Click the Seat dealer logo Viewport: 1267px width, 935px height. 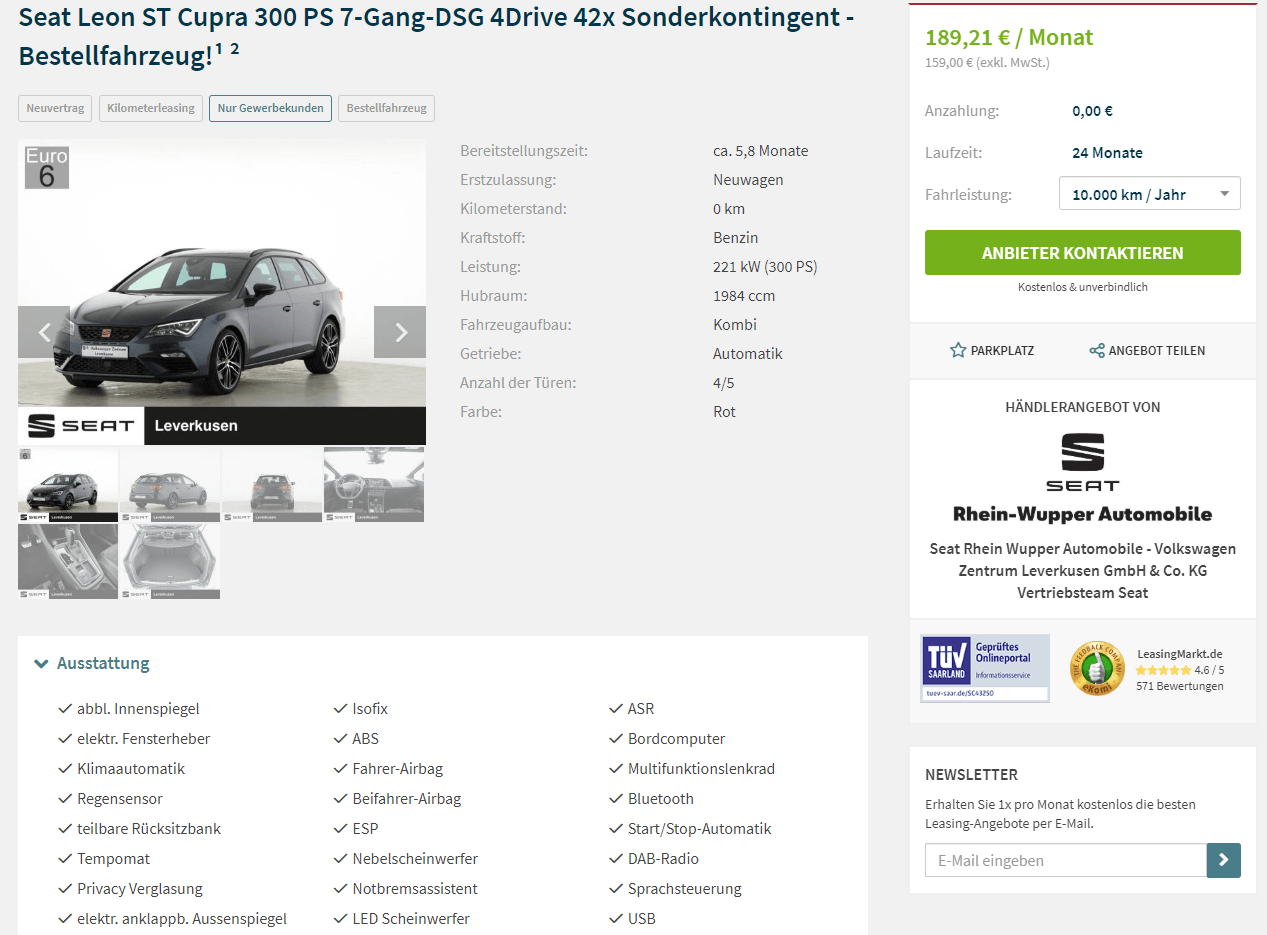point(1083,462)
